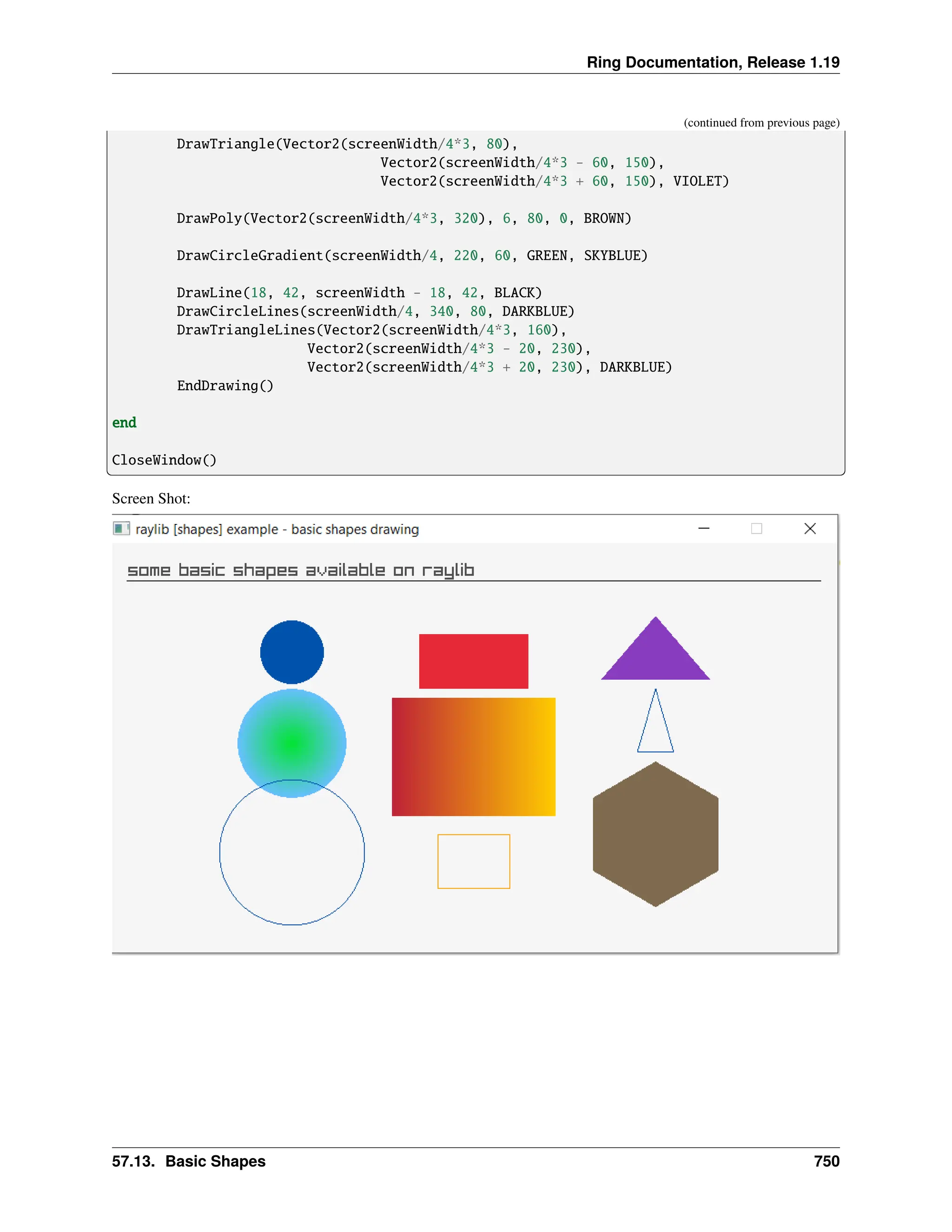Click the dark blue filled circle

tap(292, 652)
